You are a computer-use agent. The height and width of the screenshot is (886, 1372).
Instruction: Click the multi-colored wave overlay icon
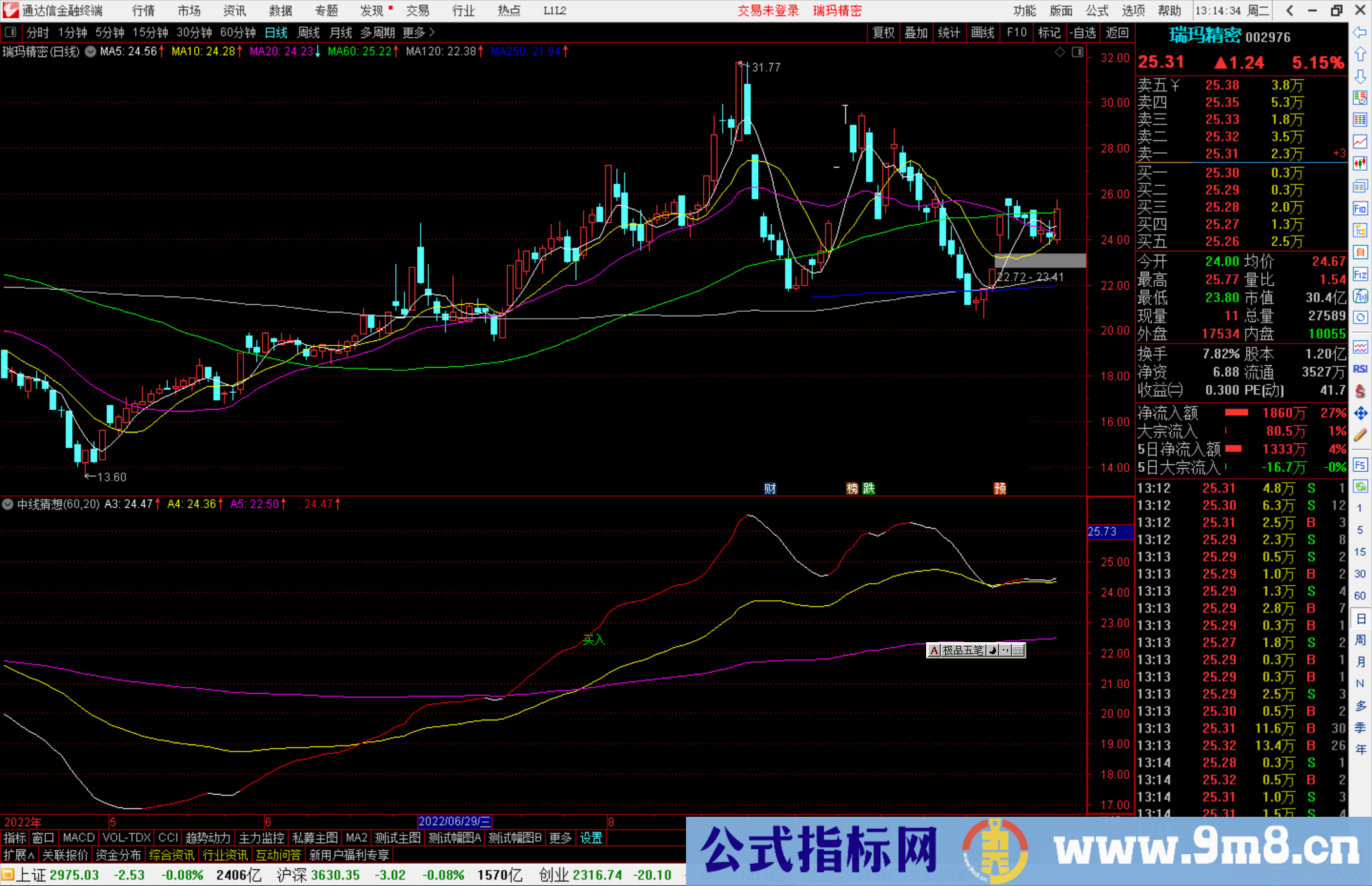point(1361,347)
